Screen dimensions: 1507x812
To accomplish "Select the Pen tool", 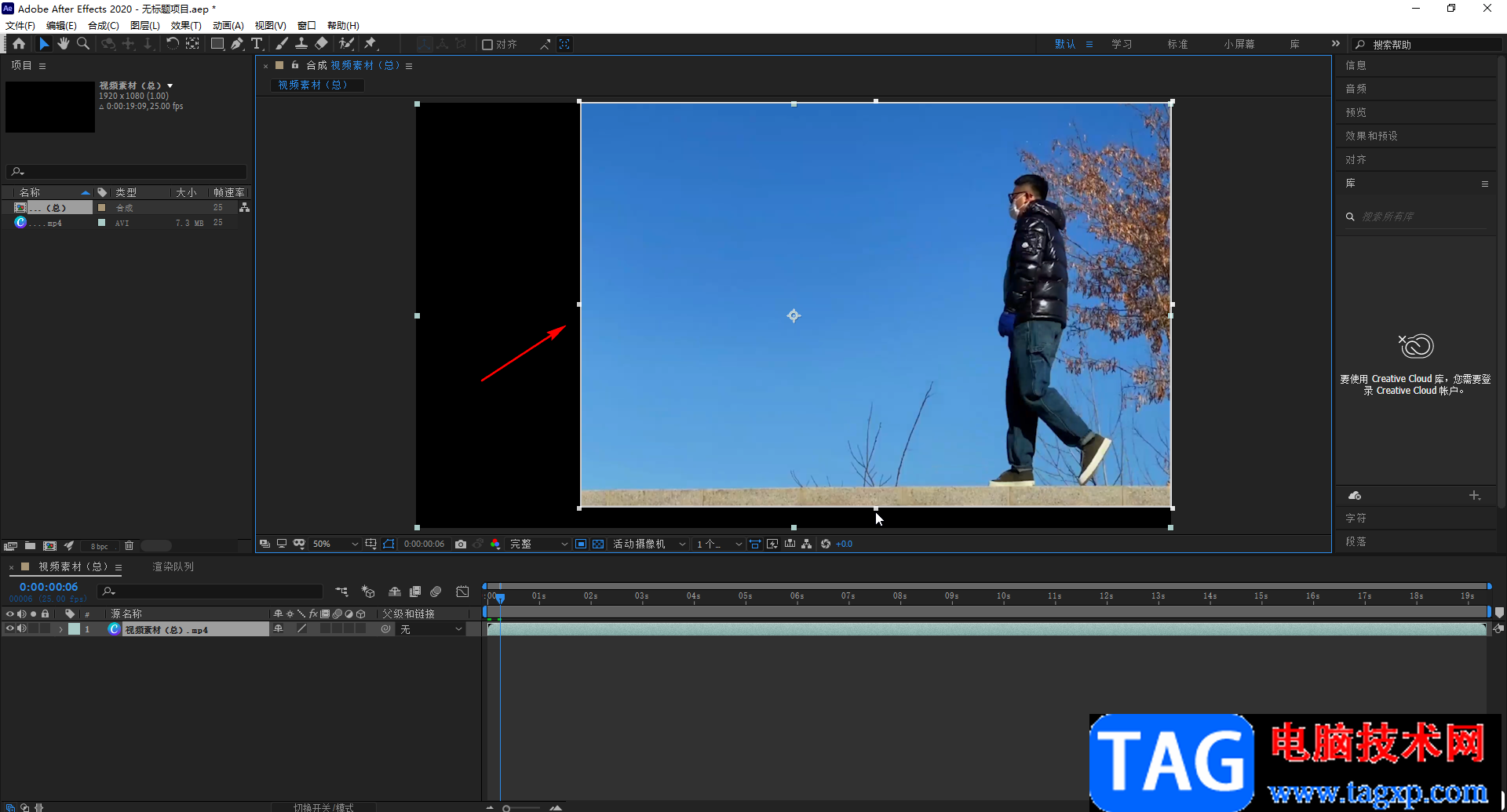I will click(x=237, y=44).
